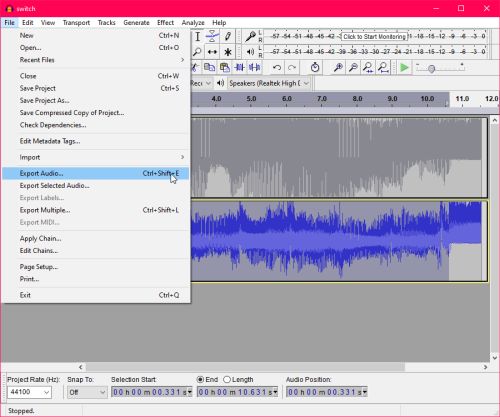
Task: Open the Effect menu
Action: coord(165,23)
